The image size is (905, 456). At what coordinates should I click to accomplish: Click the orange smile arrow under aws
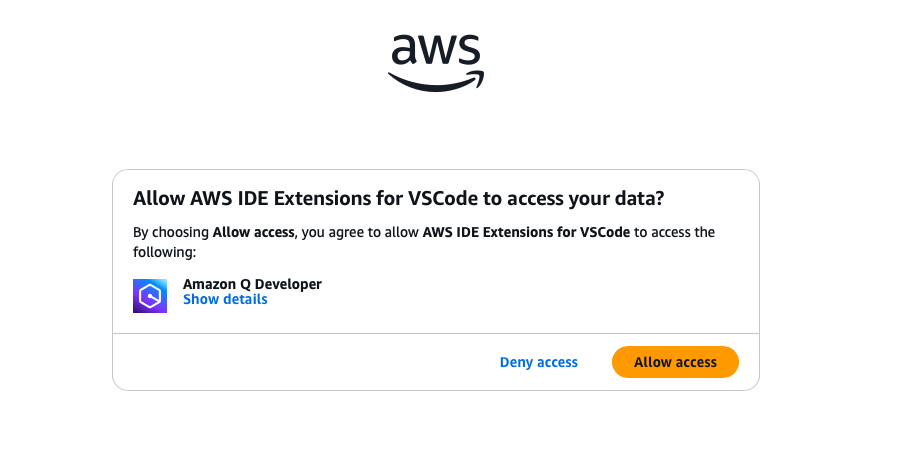pyautogui.click(x=436, y=81)
